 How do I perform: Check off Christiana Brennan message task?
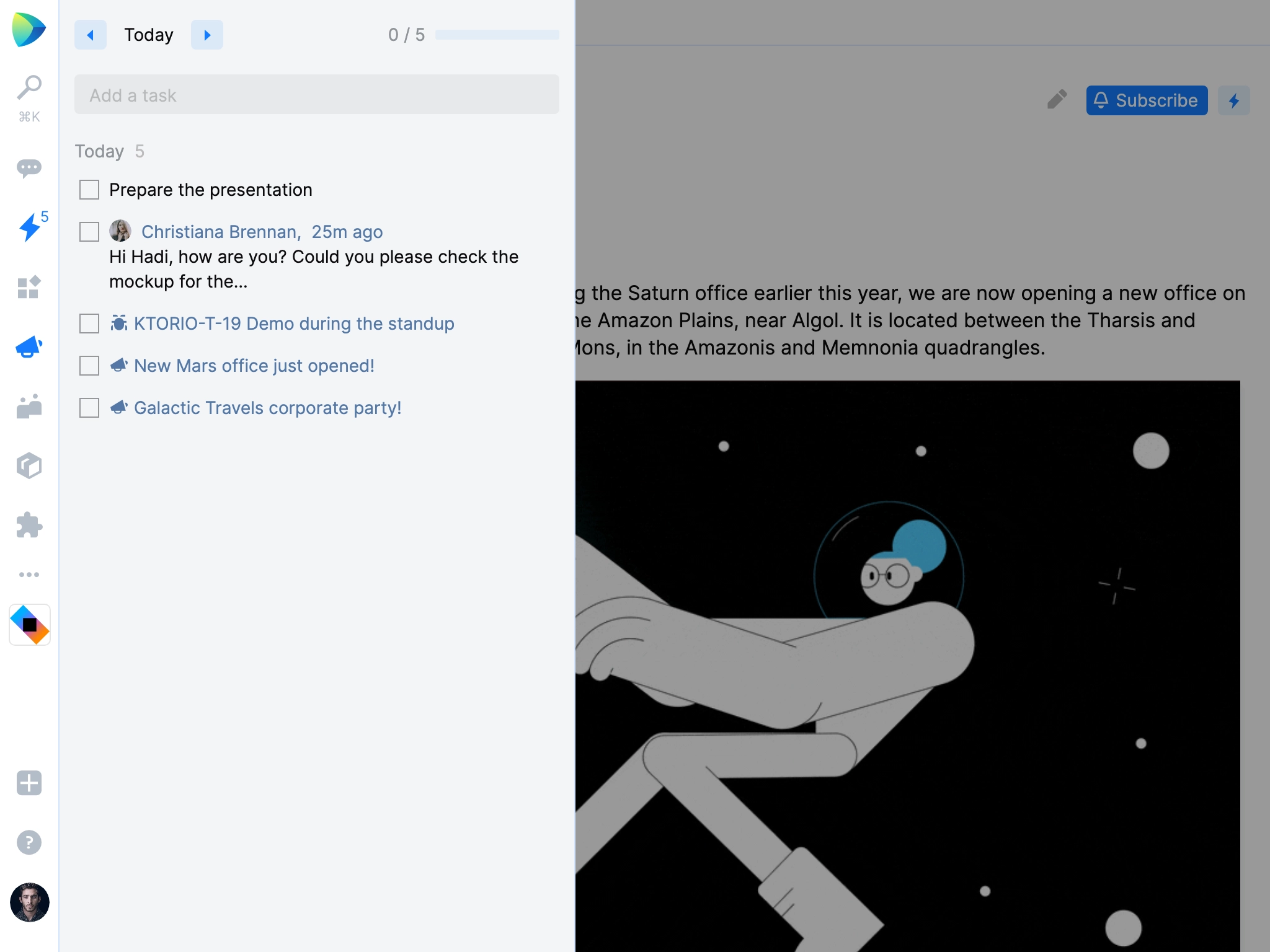tap(89, 232)
